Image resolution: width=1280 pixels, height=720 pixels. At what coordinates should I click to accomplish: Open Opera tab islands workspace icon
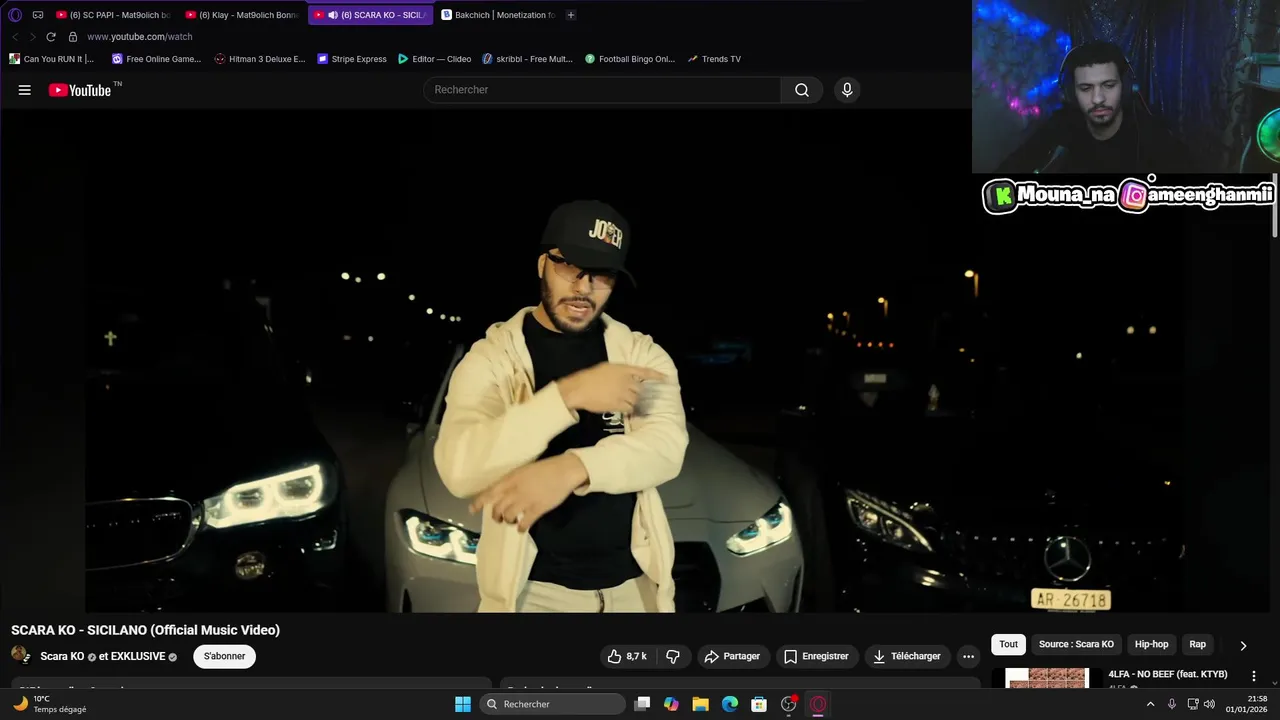38,15
